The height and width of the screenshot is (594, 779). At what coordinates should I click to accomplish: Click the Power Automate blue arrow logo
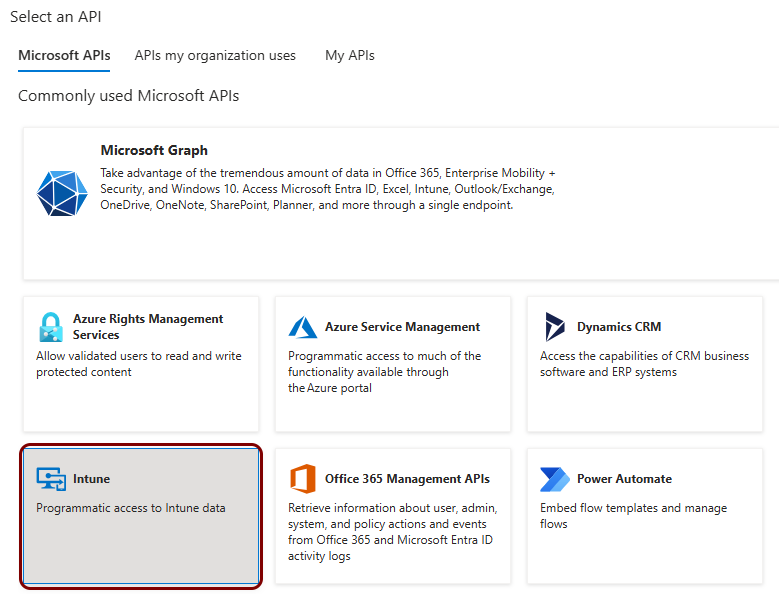point(555,479)
